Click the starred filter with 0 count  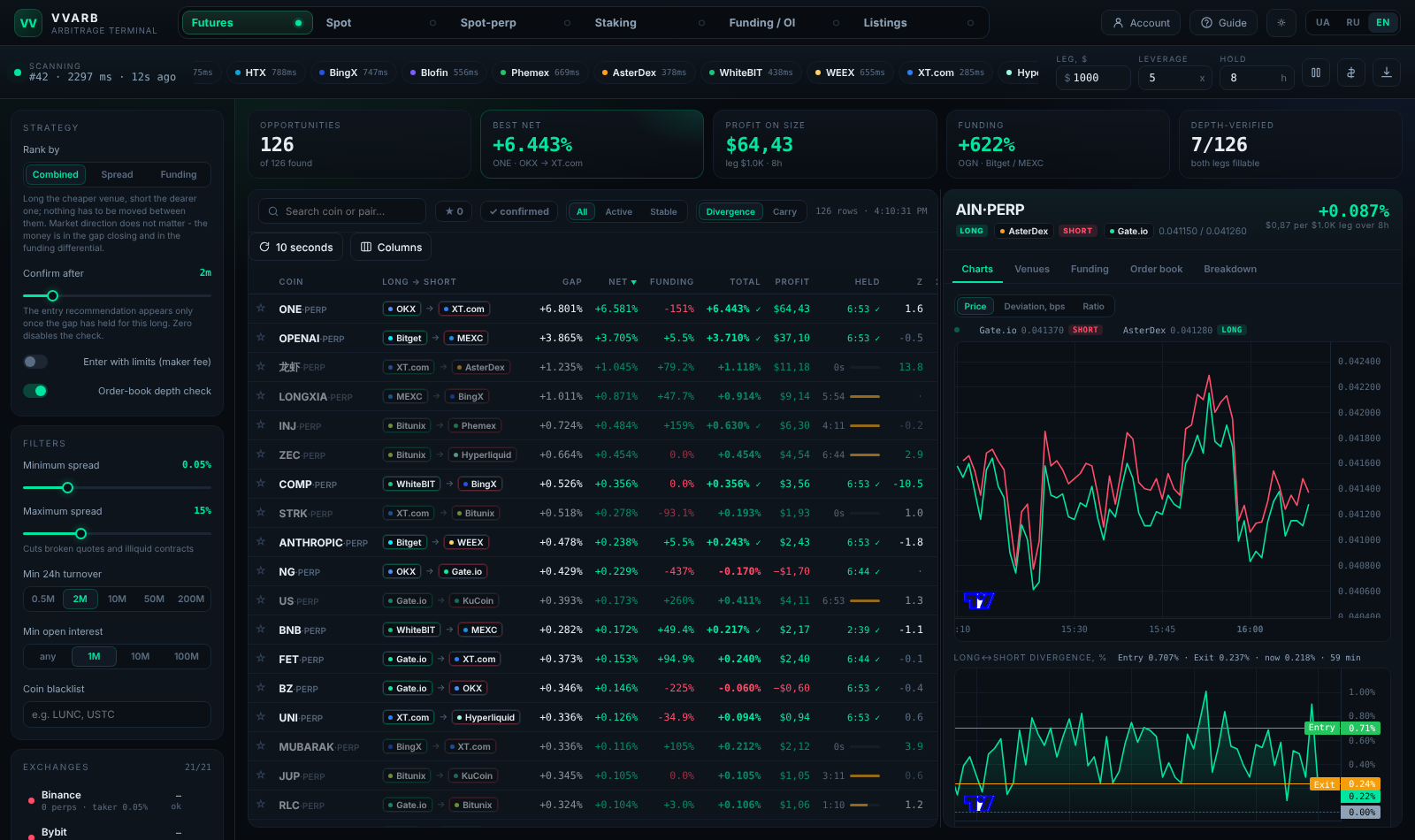(x=455, y=211)
